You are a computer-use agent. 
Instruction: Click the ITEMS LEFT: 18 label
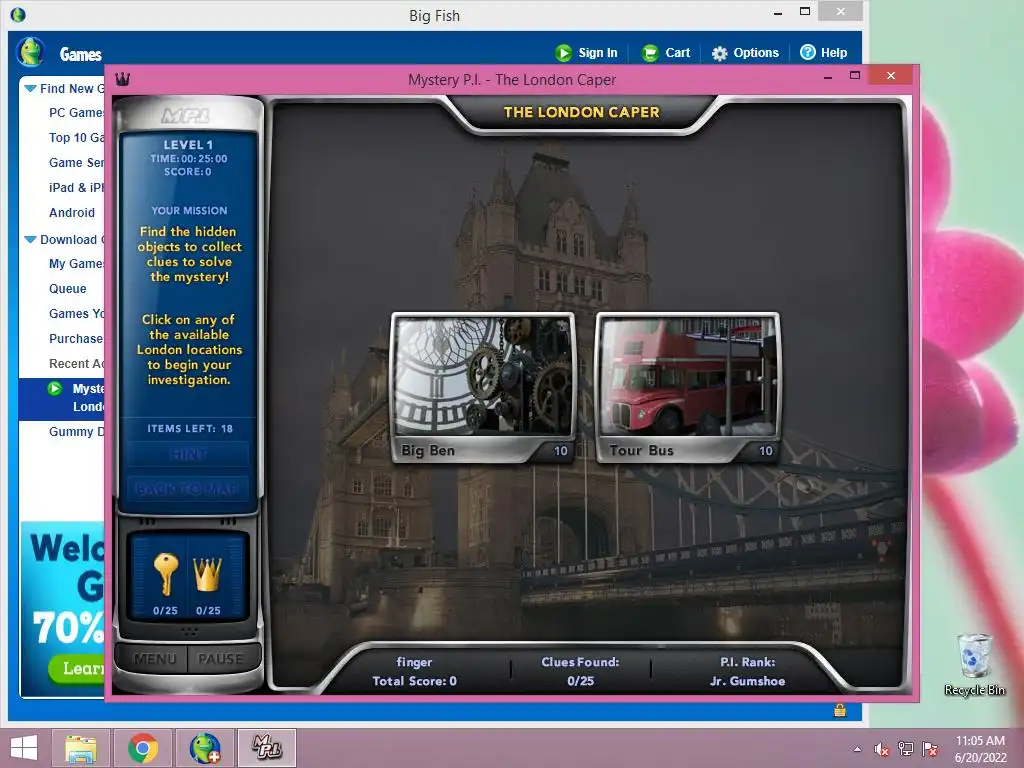[189, 428]
